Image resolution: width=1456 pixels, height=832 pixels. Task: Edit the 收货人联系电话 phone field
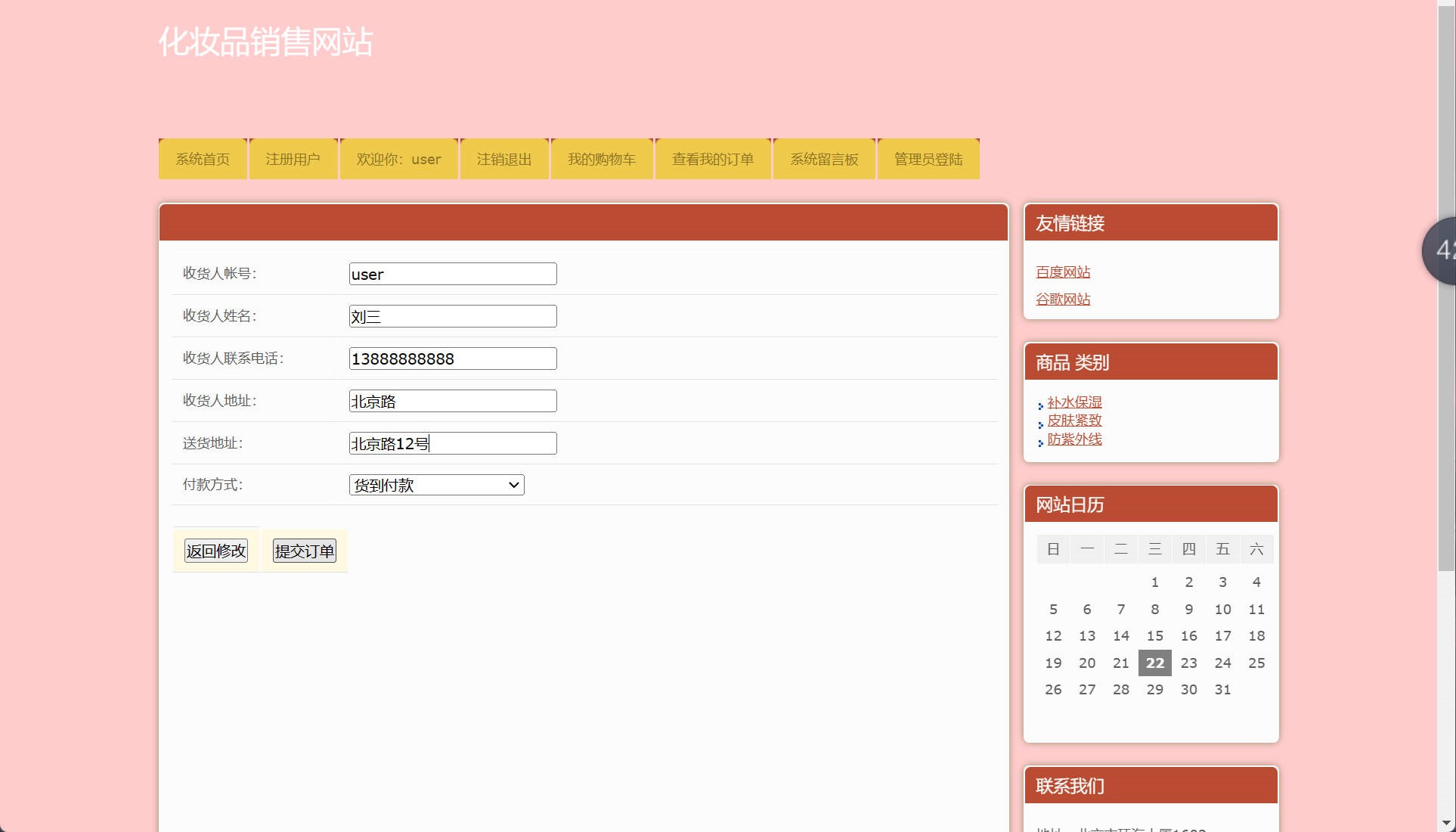(451, 359)
